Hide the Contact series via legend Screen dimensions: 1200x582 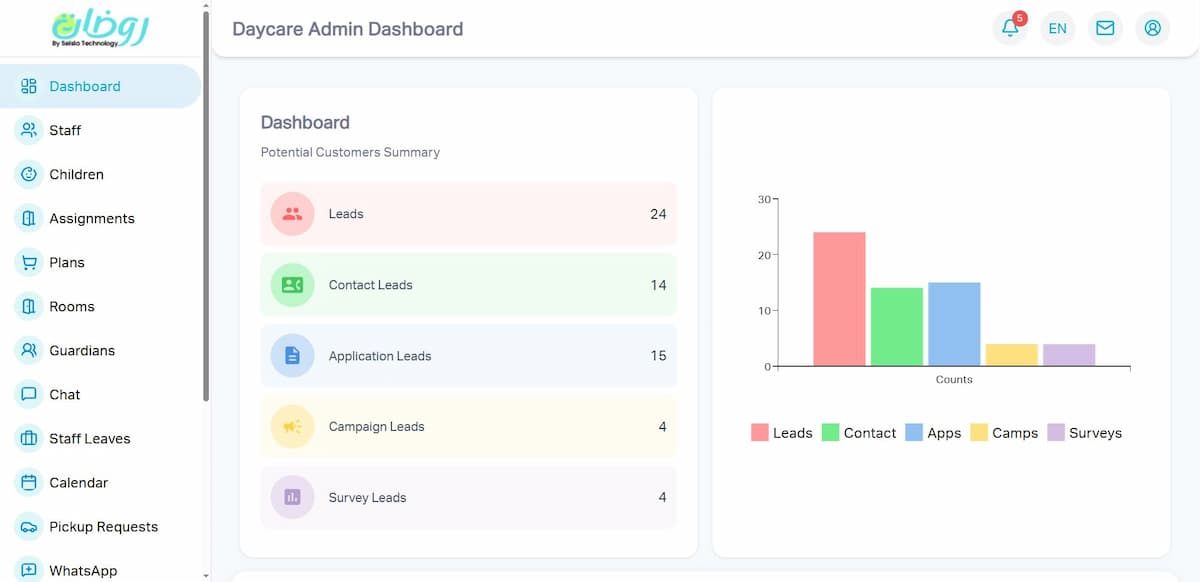859,432
